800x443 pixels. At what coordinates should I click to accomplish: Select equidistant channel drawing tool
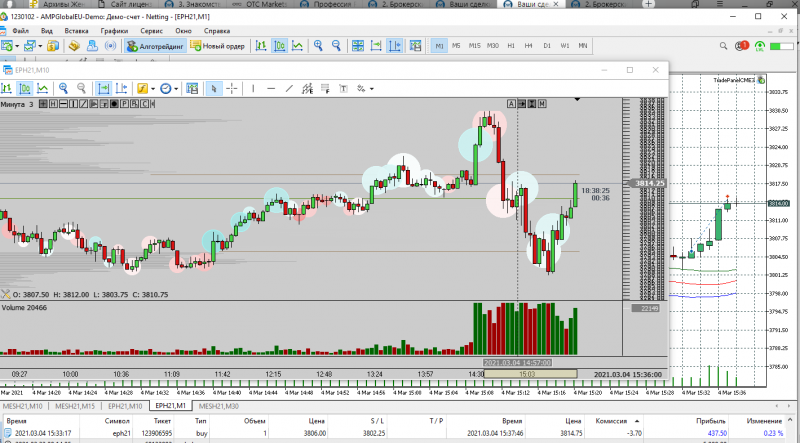(x=307, y=89)
